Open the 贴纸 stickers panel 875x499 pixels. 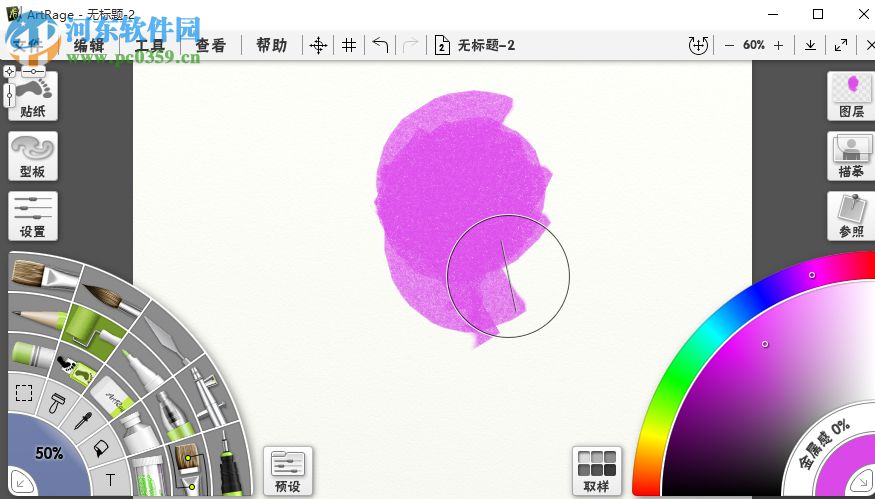click(x=33, y=96)
